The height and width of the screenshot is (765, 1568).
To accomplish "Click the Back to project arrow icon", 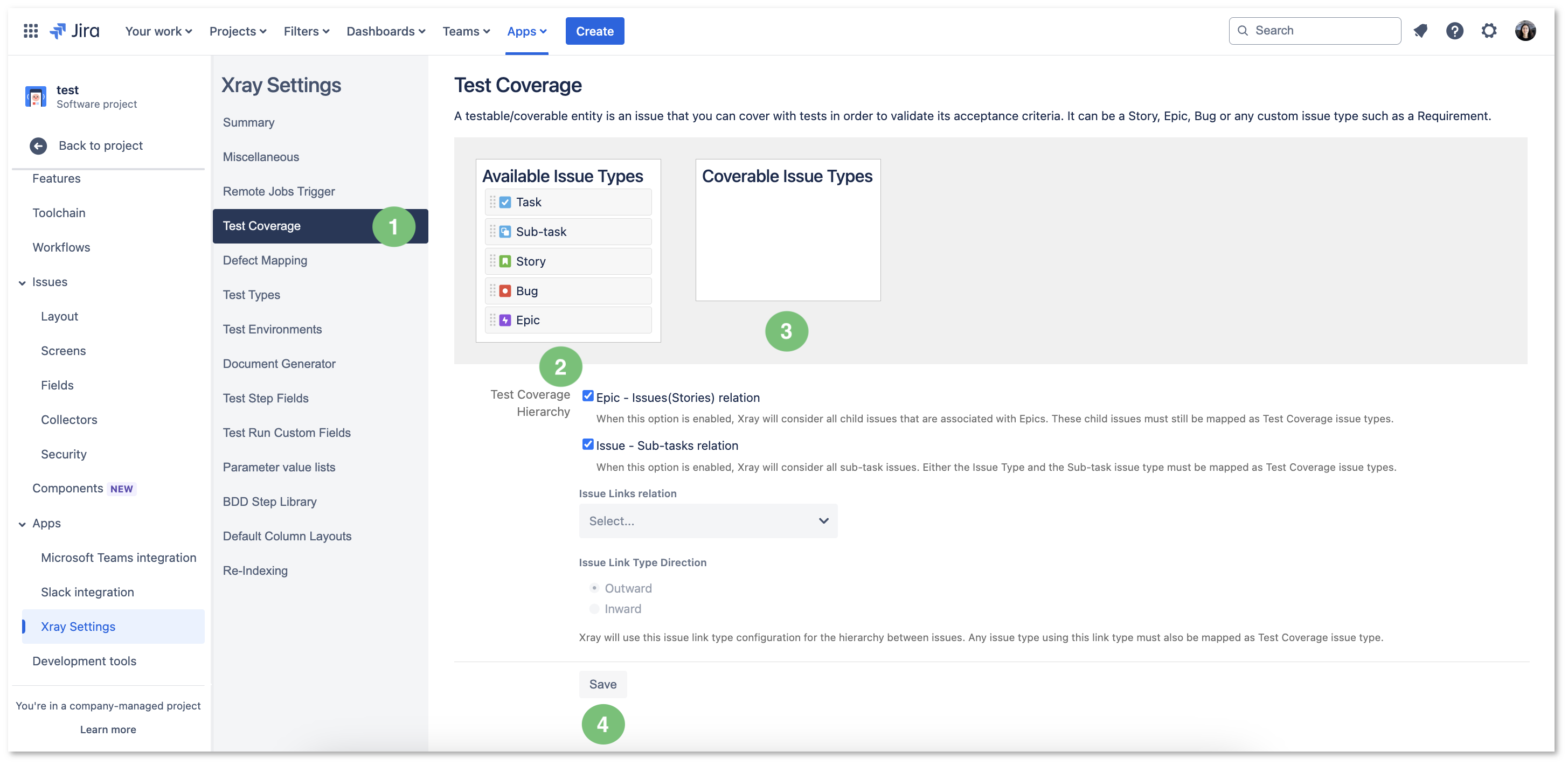I will click(x=38, y=145).
